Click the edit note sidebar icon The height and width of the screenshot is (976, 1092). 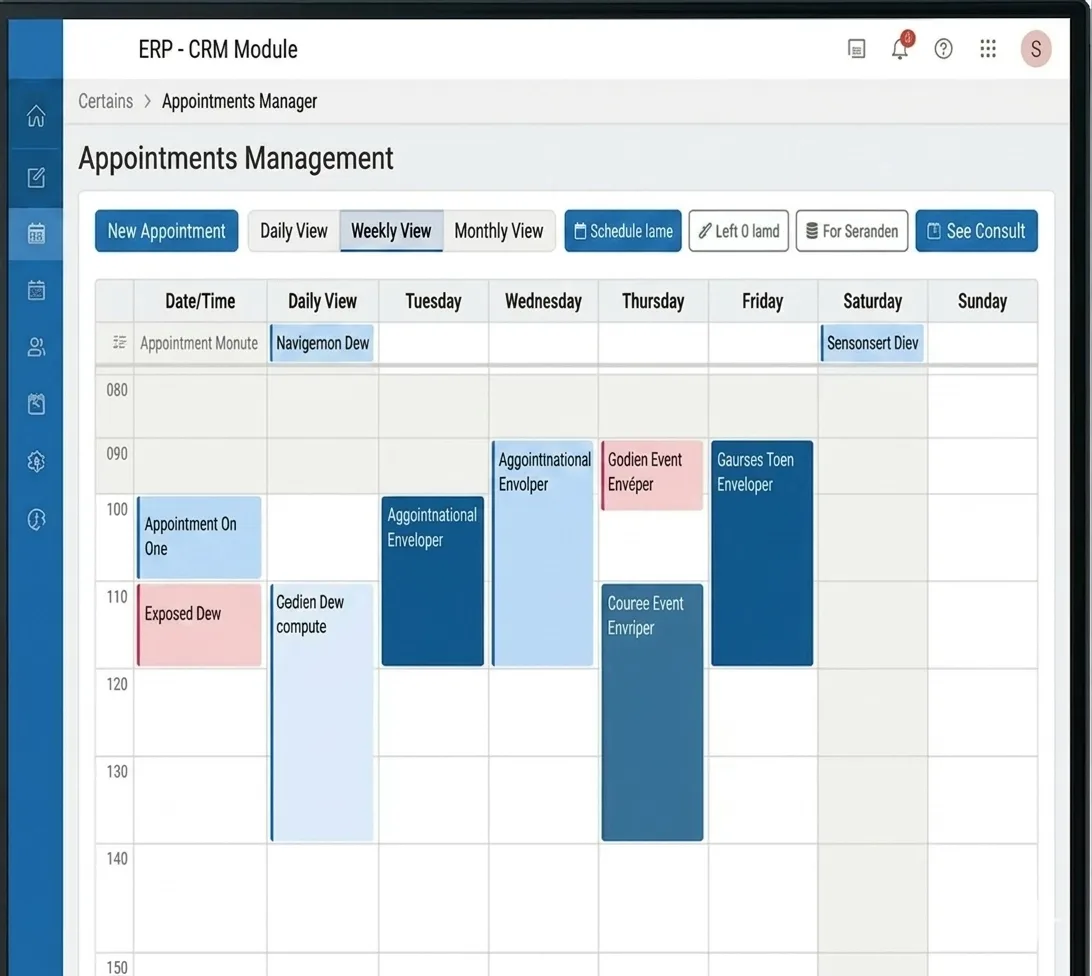36,177
